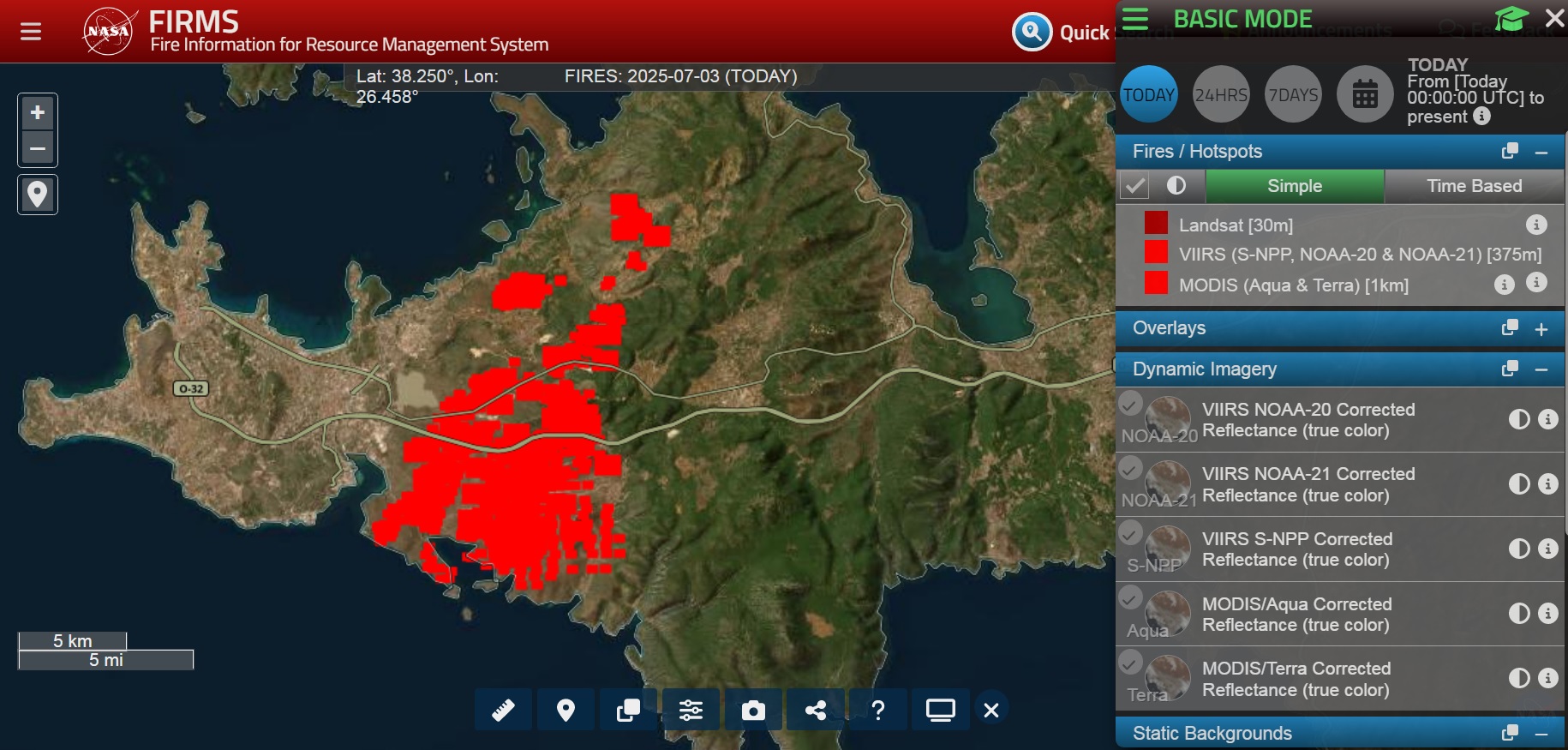
Task: Adjust opacity of MODIS/Terra reflectance layer
Action: click(x=1519, y=678)
